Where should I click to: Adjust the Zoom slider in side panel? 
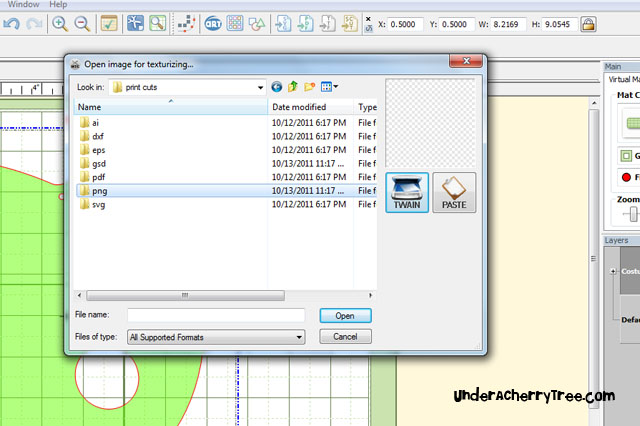tap(633, 214)
